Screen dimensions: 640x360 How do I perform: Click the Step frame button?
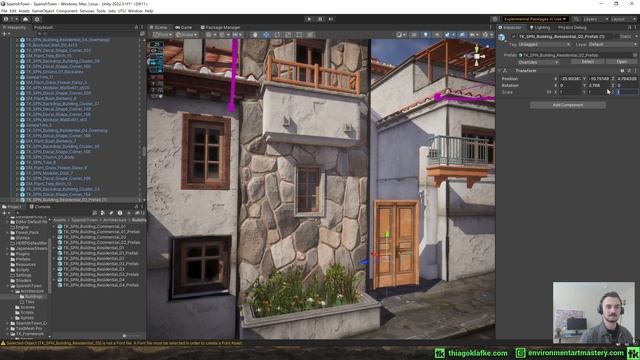pos(331,19)
